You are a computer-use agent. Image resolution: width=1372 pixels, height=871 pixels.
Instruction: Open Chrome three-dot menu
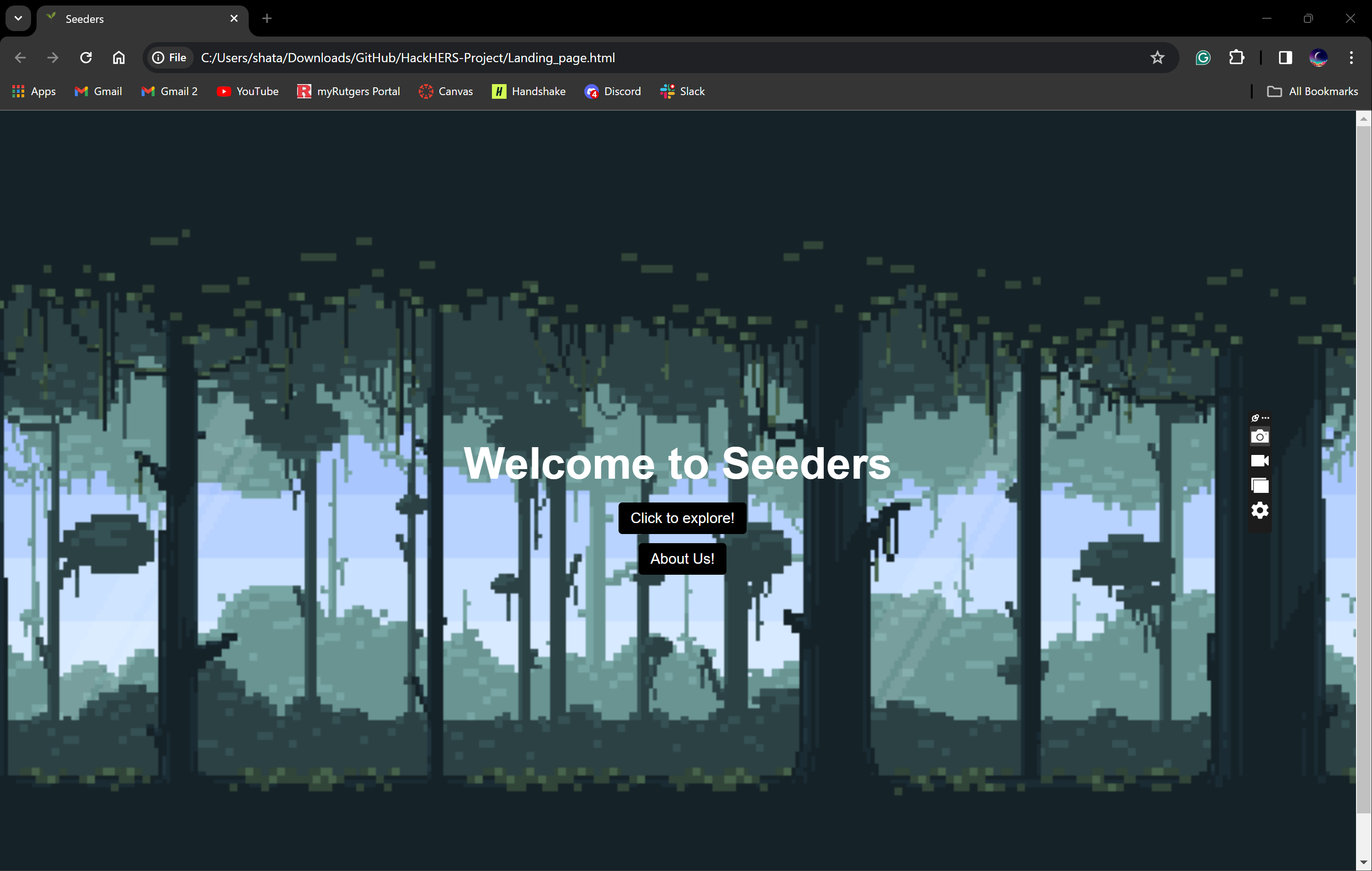coord(1351,58)
